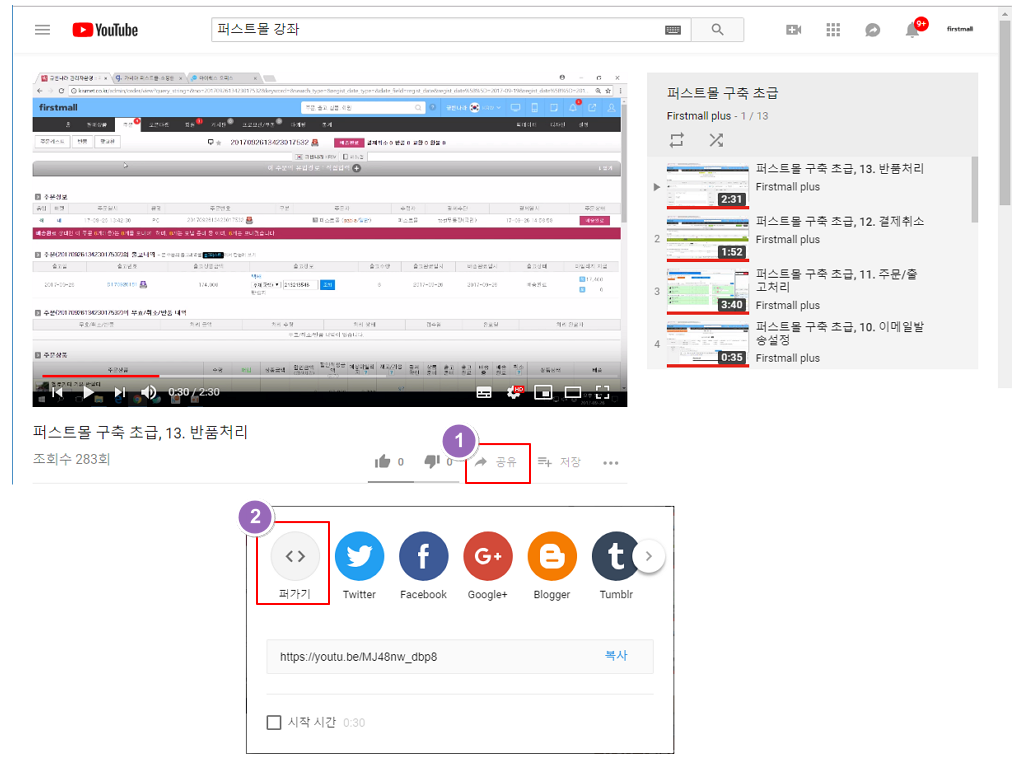Open playlist title 퍼스트몰 구축 초급
Image resolution: width=1026 pixels, height=773 pixels.
(x=722, y=93)
